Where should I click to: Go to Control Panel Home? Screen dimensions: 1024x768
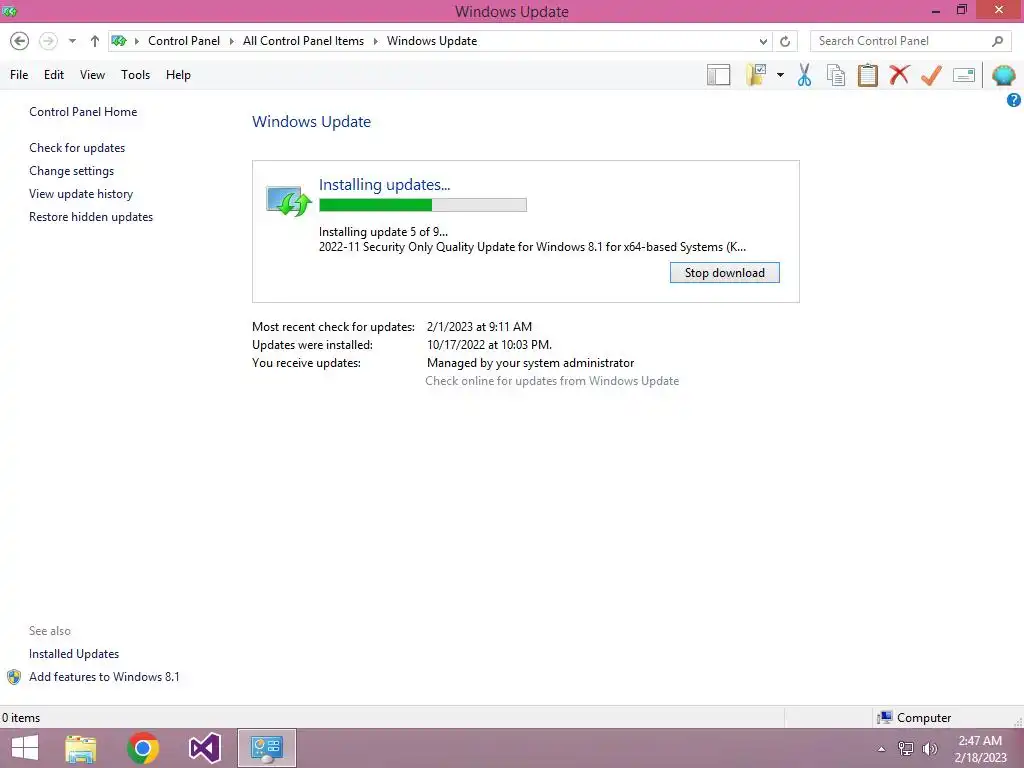83,112
